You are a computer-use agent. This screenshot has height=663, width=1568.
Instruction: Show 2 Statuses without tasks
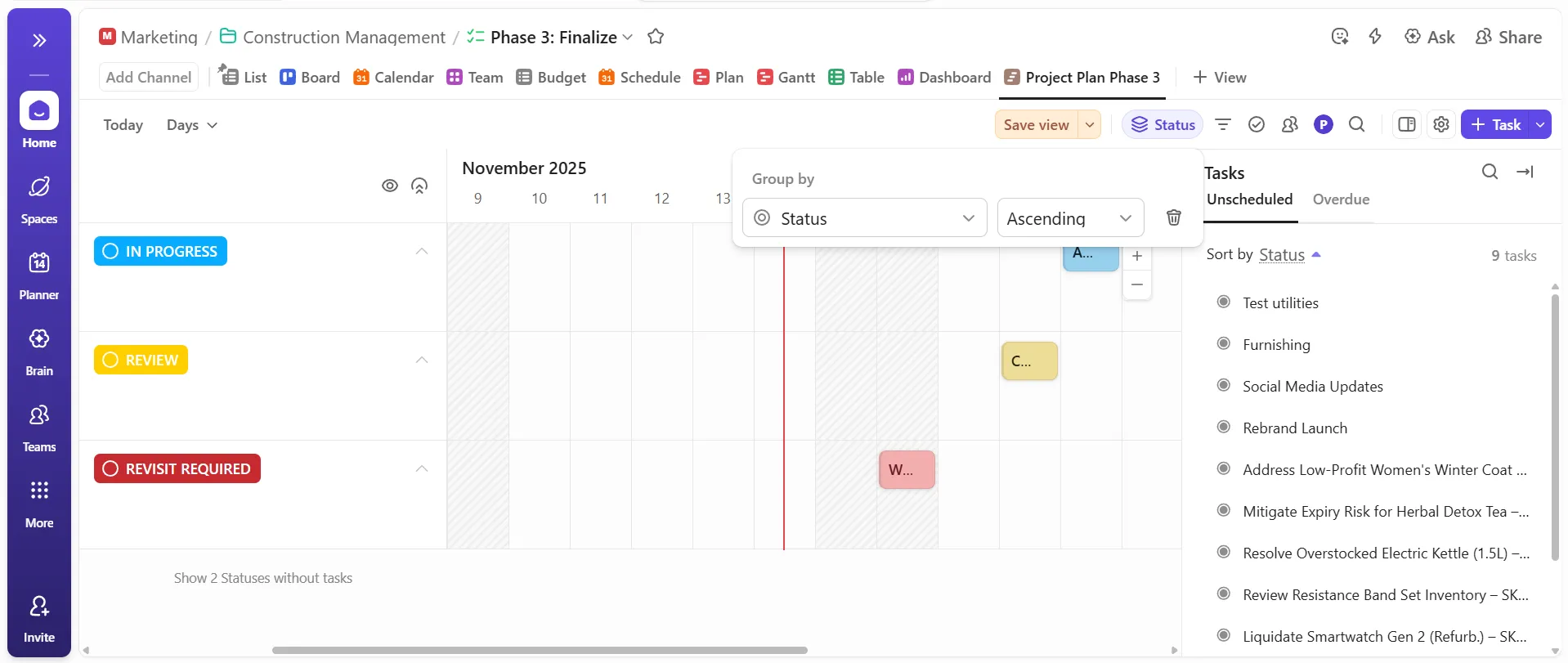(262, 578)
